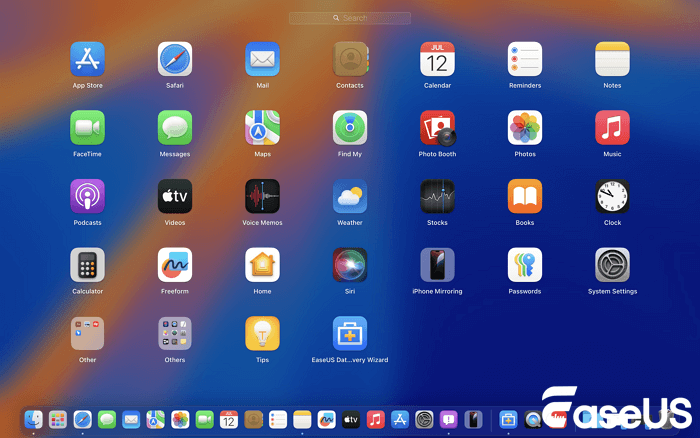Open iPhone Mirroring from the Dock
Screen dimensions: 700x438
click(473, 420)
